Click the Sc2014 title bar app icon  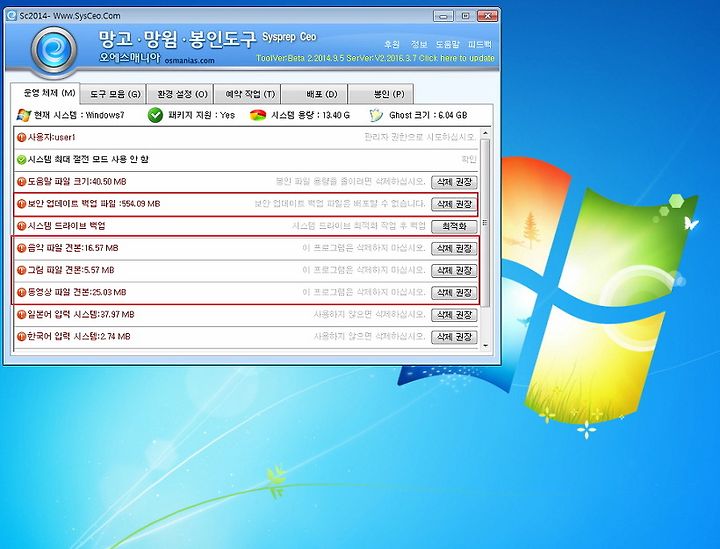point(12,16)
